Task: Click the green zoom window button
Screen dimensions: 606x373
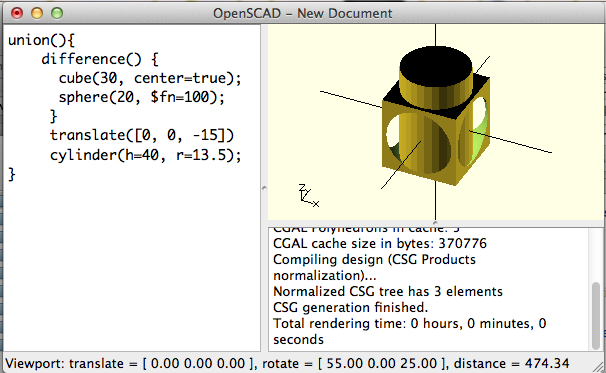Action: tap(57, 13)
